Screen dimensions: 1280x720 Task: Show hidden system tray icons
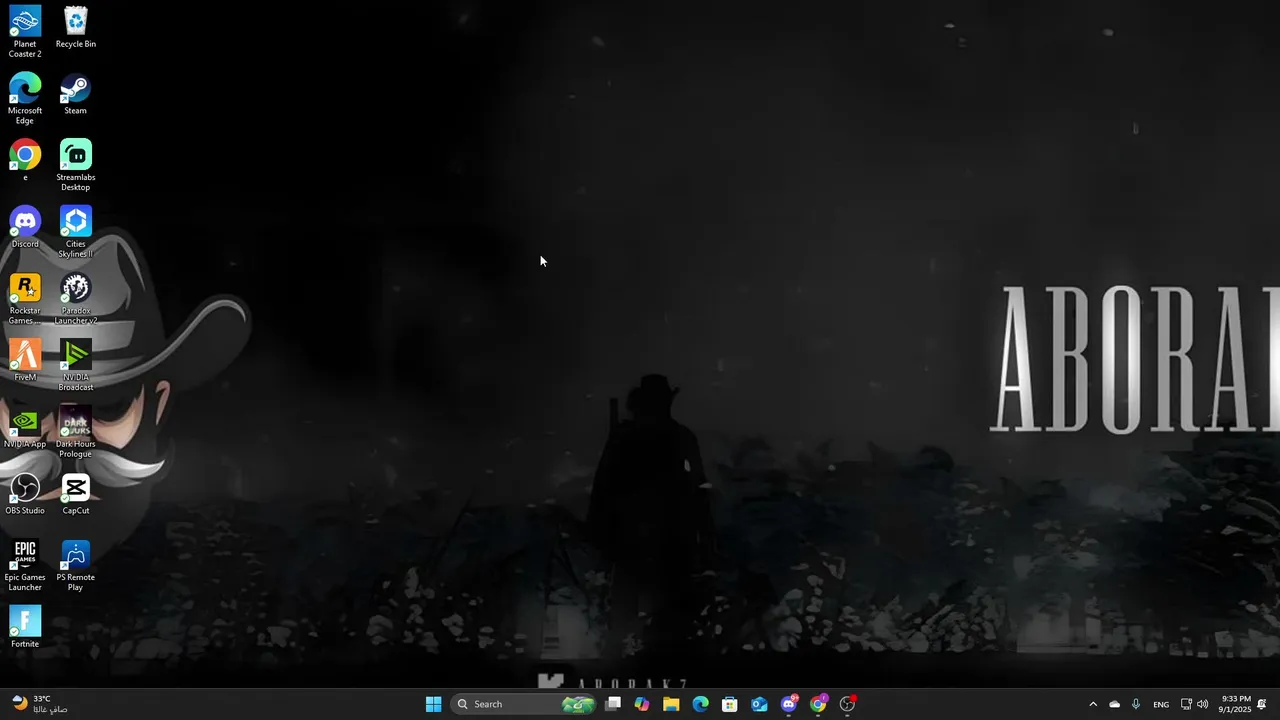1093,704
